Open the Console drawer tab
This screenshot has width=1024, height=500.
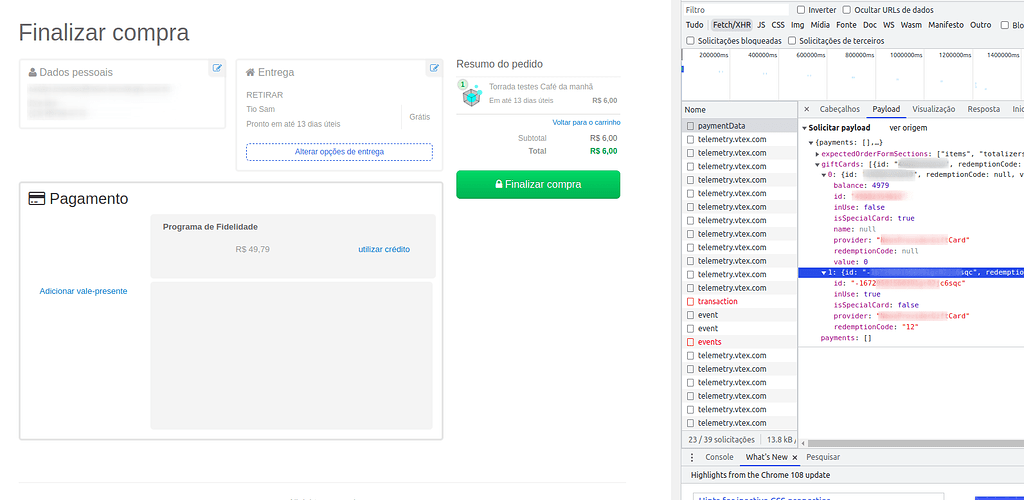(719, 458)
